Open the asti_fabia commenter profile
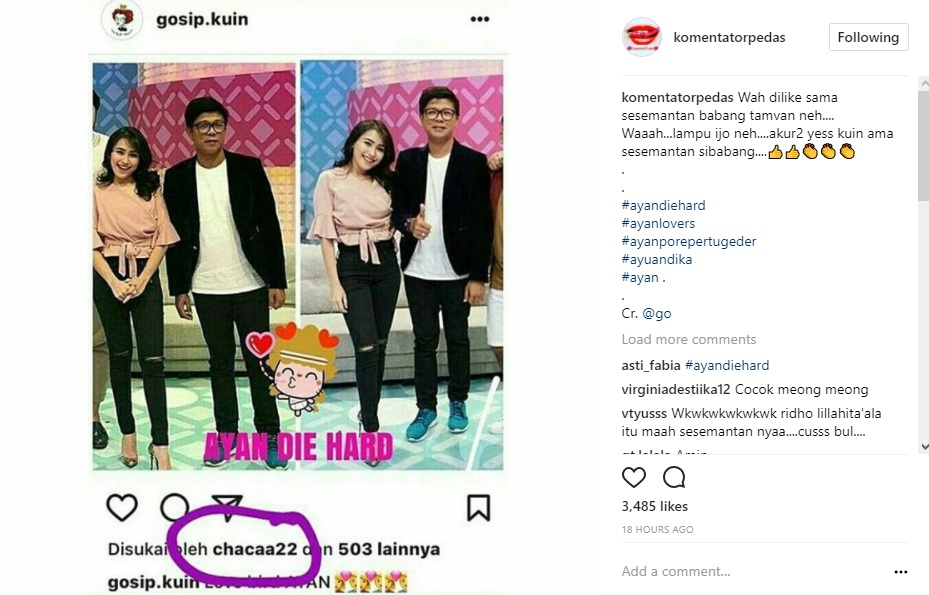929x595 pixels. point(651,366)
